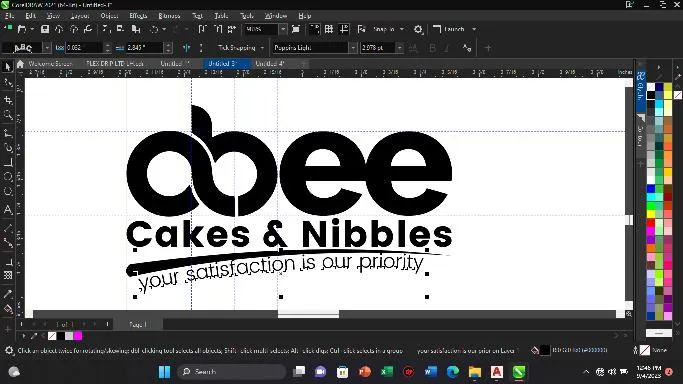Screen dimensions: 683x384
Task: Click the Save icon in the toolbar
Action: 45,29
